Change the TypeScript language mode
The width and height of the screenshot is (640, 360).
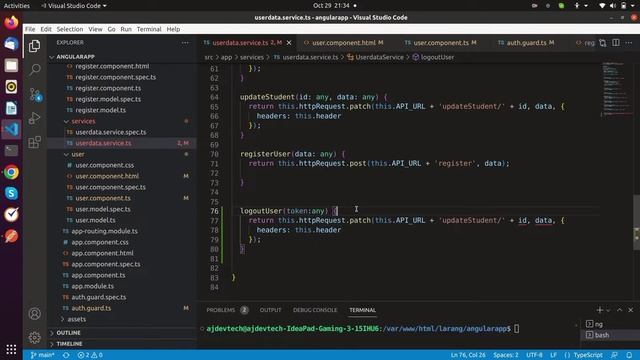(x=587, y=355)
